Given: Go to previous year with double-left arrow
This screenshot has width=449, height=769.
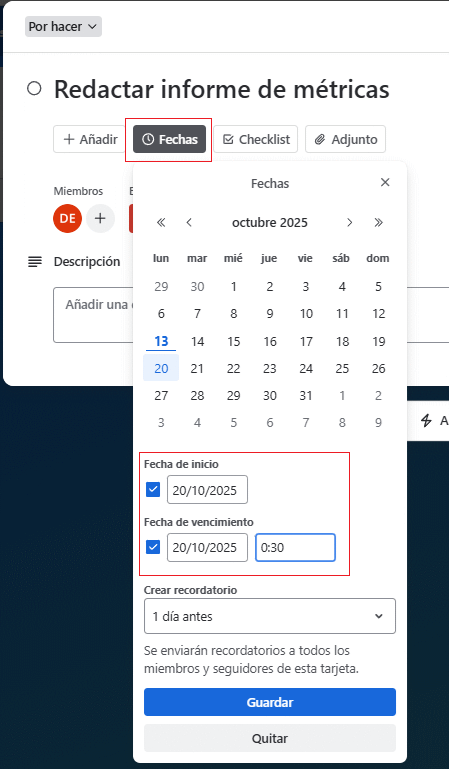Looking at the screenshot, I should [x=161, y=223].
